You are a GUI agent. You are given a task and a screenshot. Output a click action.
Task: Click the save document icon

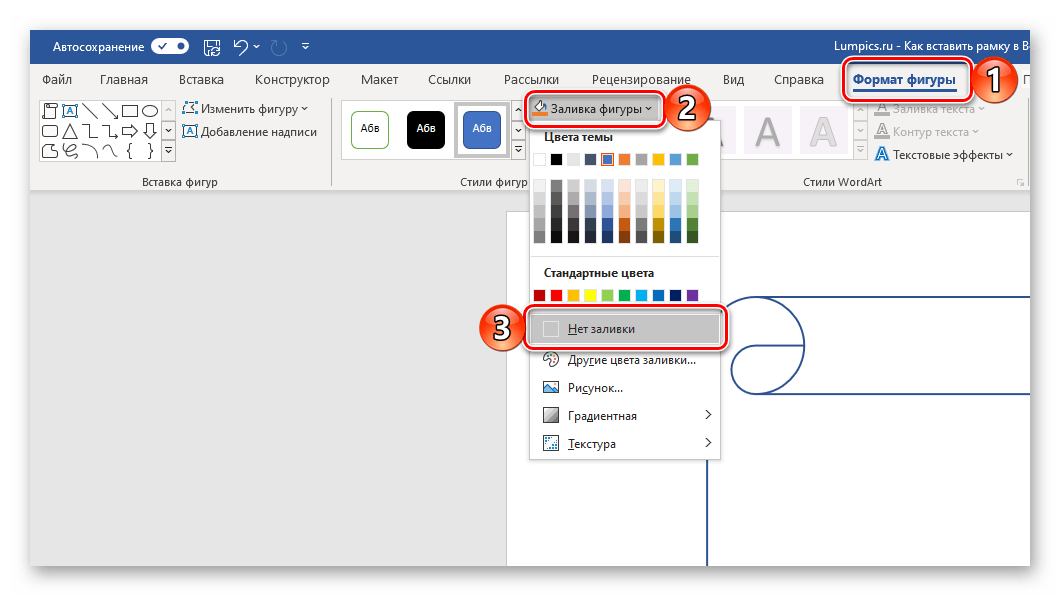point(212,47)
